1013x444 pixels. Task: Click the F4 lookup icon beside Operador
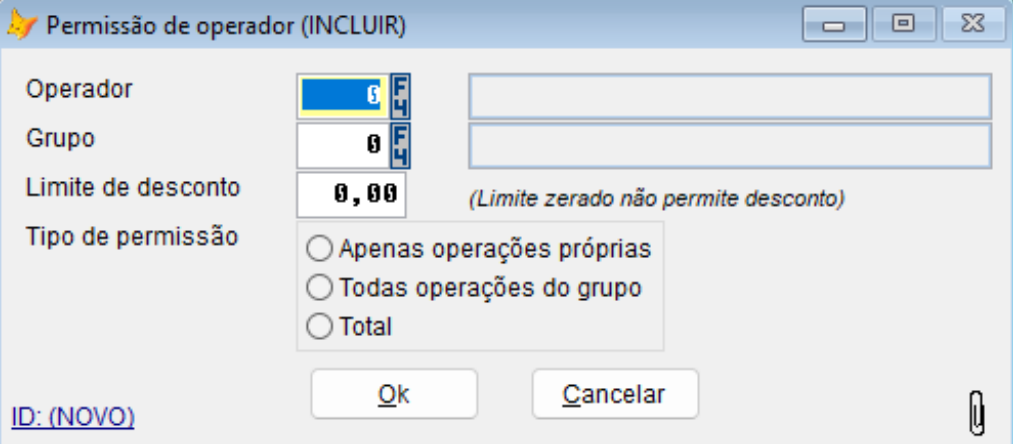401,96
